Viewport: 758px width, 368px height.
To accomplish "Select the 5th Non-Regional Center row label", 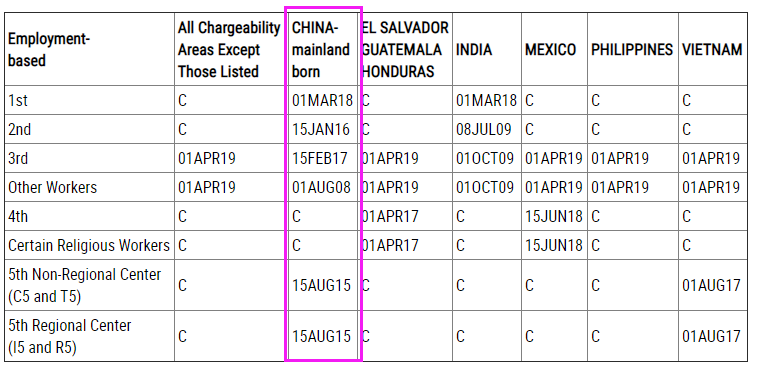I will [85, 285].
